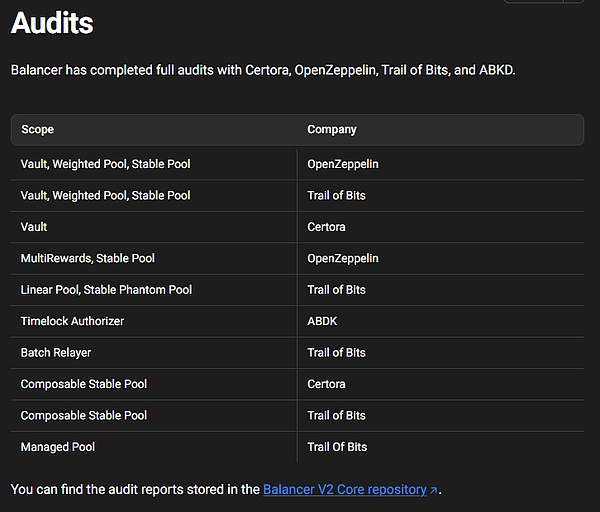Click Trail Of Bits in Managed Pool row
This screenshot has width=600, height=512.
coord(337,447)
